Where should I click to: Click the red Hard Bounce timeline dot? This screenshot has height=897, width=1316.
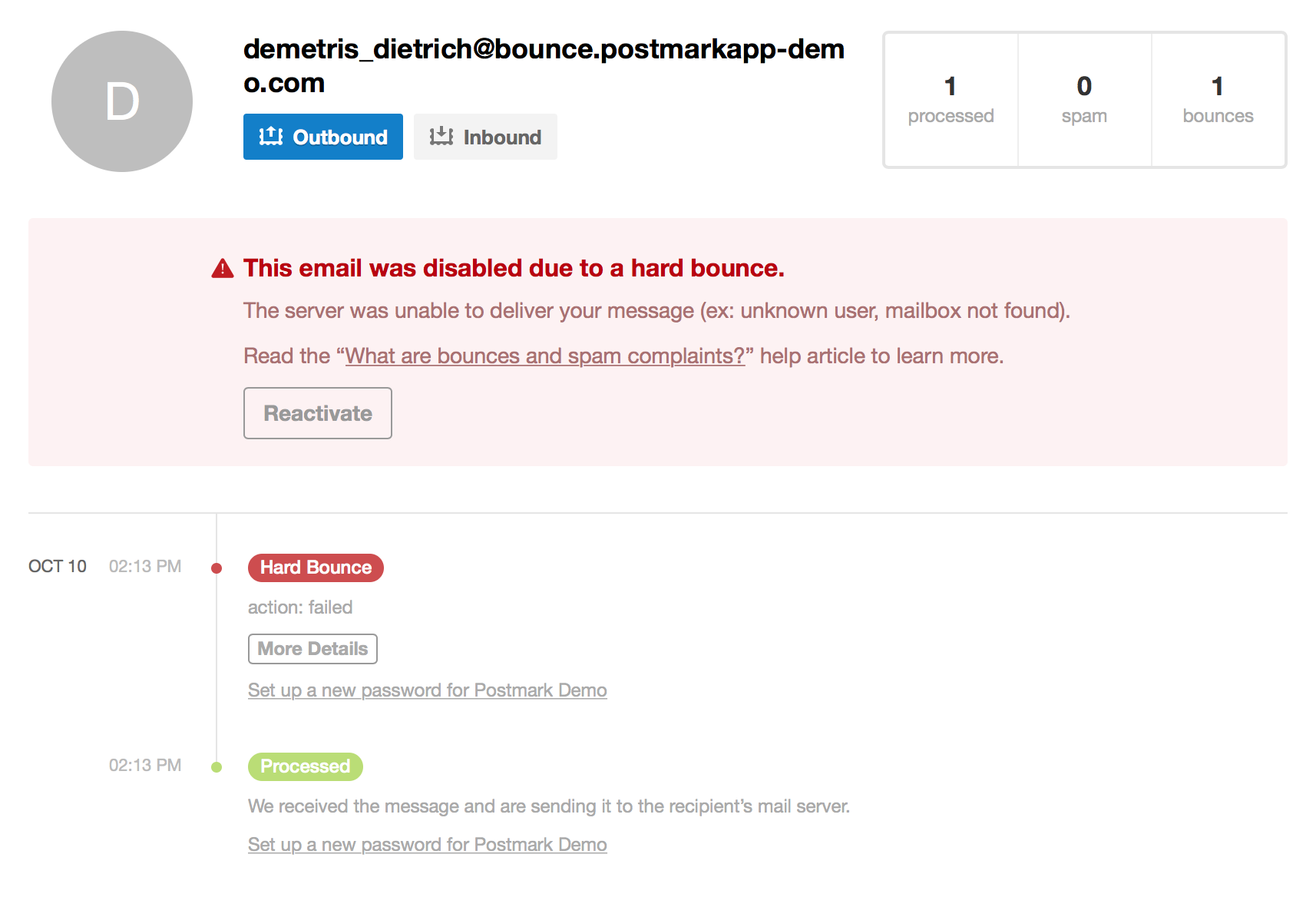click(x=217, y=568)
